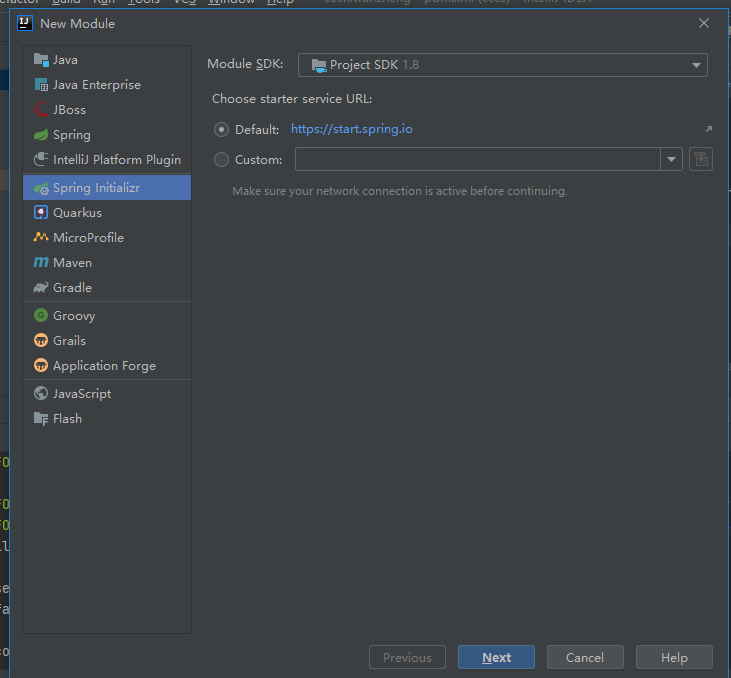
Task: Click the IntelliJ logo in dialog title
Action: 25,23
